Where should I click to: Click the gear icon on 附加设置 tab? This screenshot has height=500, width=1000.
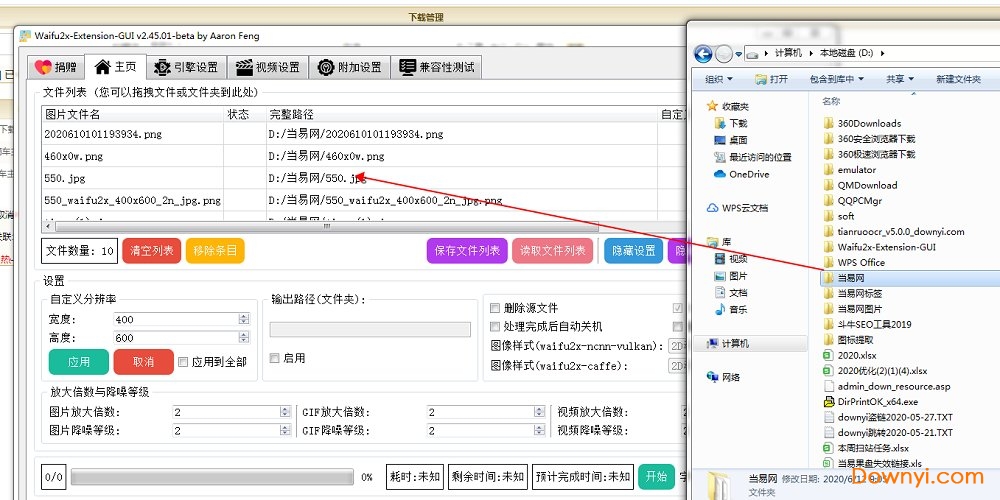pyautogui.click(x=326, y=67)
